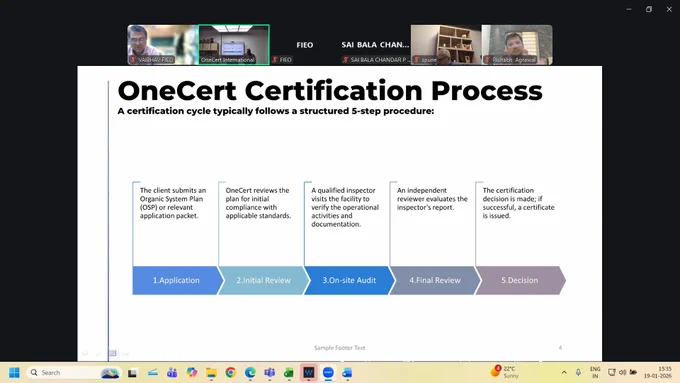The width and height of the screenshot is (680, 383).
Task: Click the taskbar Search box
Action: [x=74, y=373]
